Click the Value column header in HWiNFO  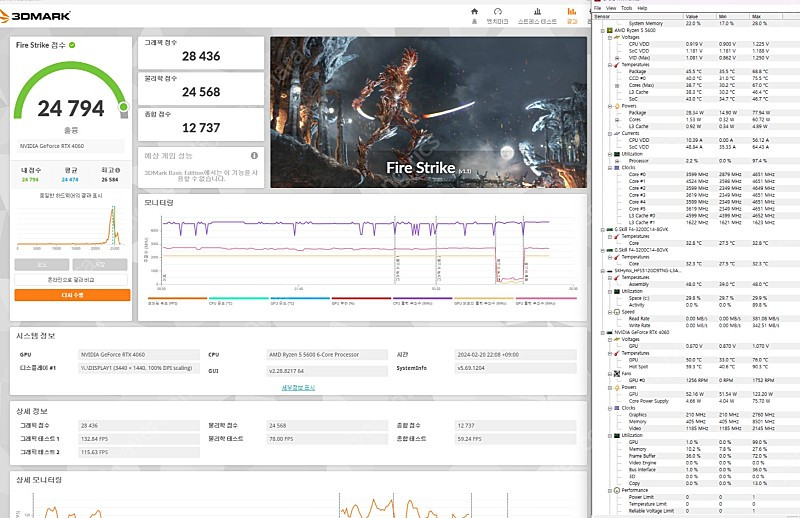tap(699, 16)
